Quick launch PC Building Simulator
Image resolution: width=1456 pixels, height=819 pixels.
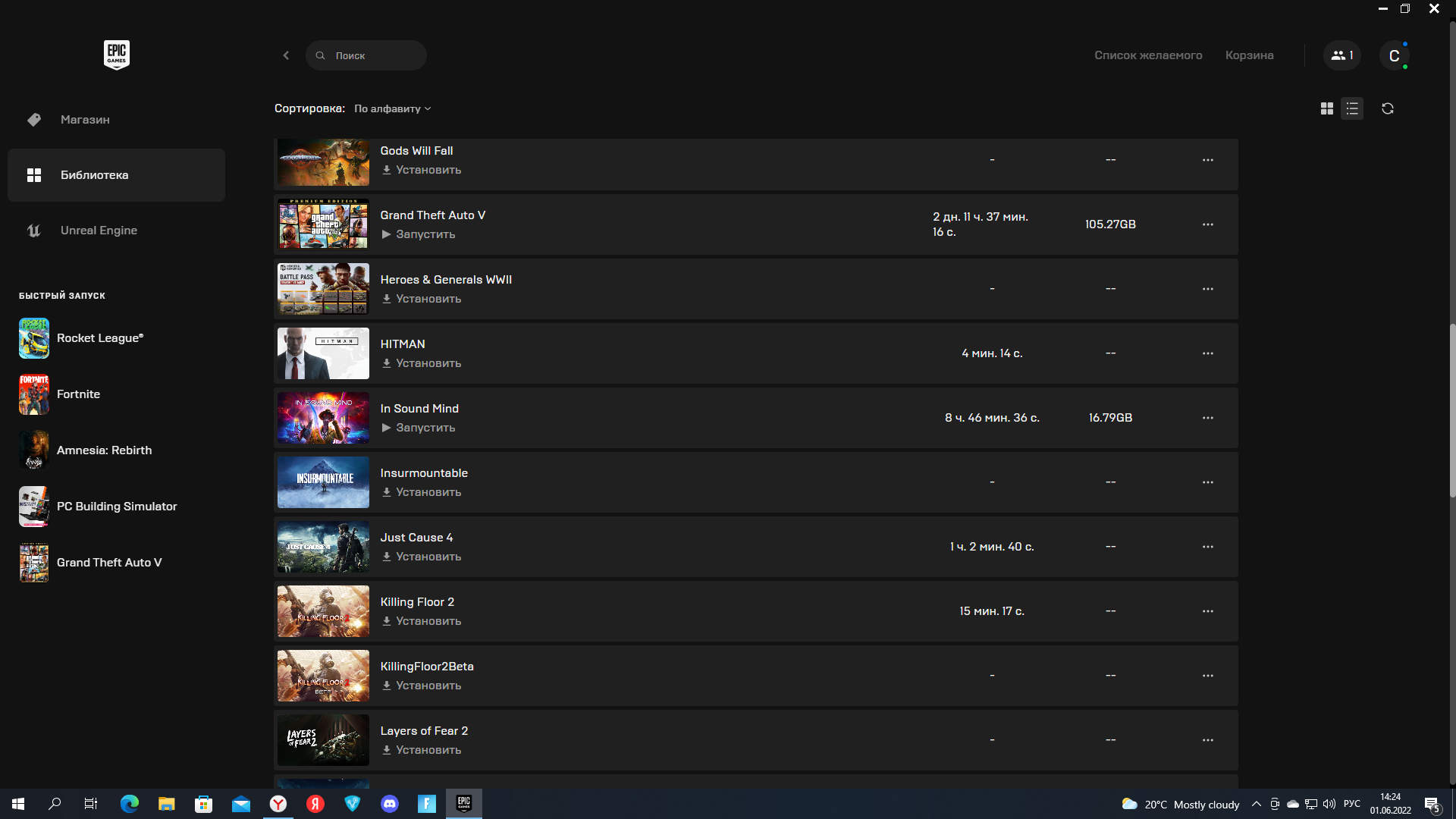[98, 507]
